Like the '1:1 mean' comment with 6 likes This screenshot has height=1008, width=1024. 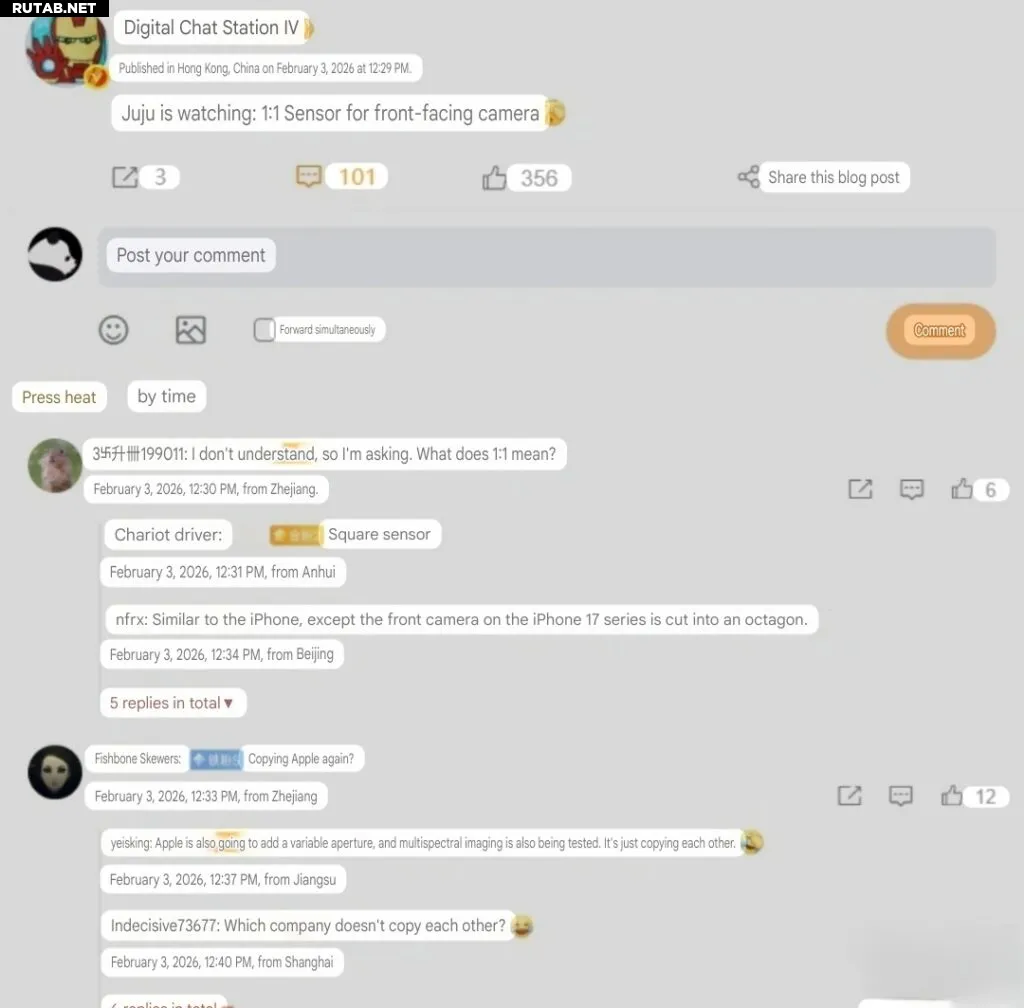[x=962, y=489]
